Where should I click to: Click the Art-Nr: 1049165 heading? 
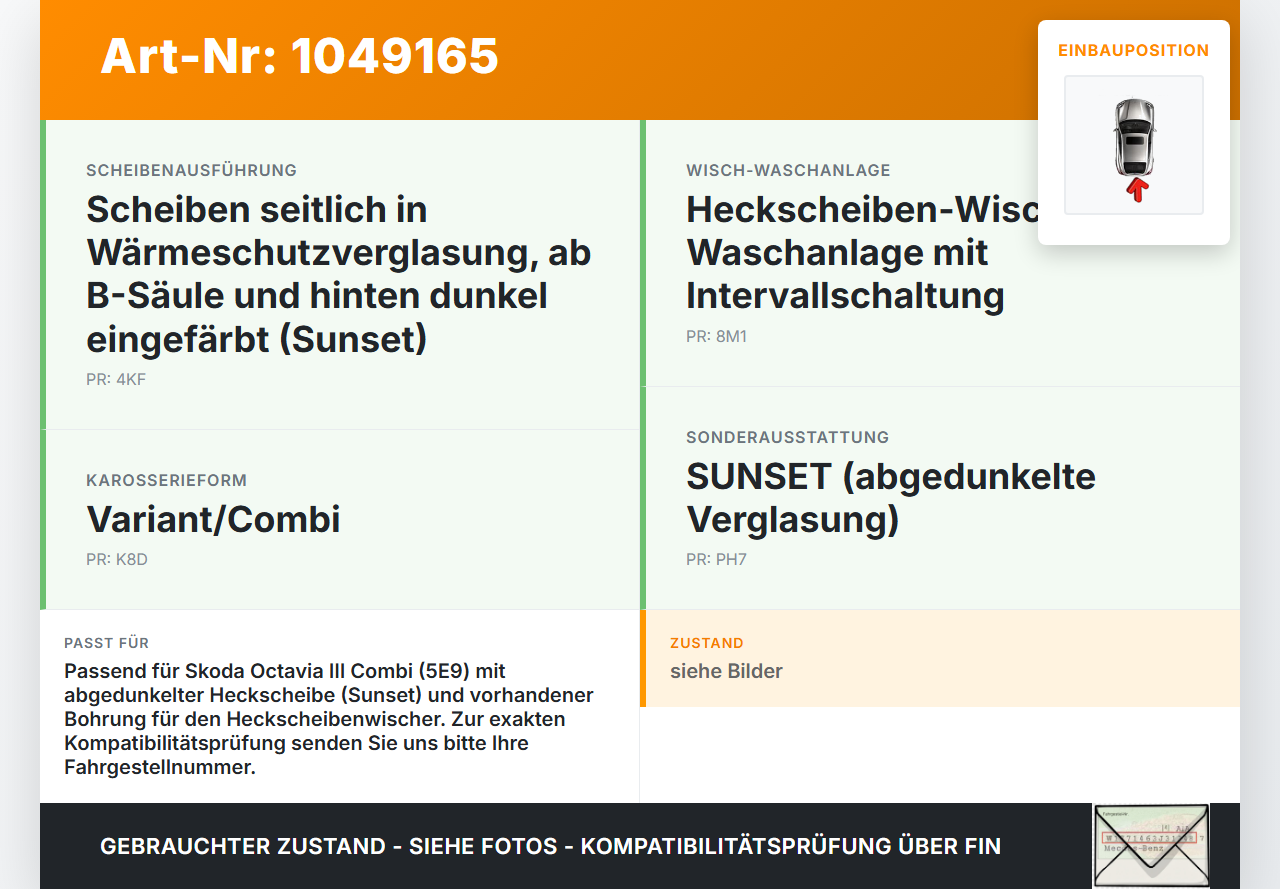coord(299,56)
